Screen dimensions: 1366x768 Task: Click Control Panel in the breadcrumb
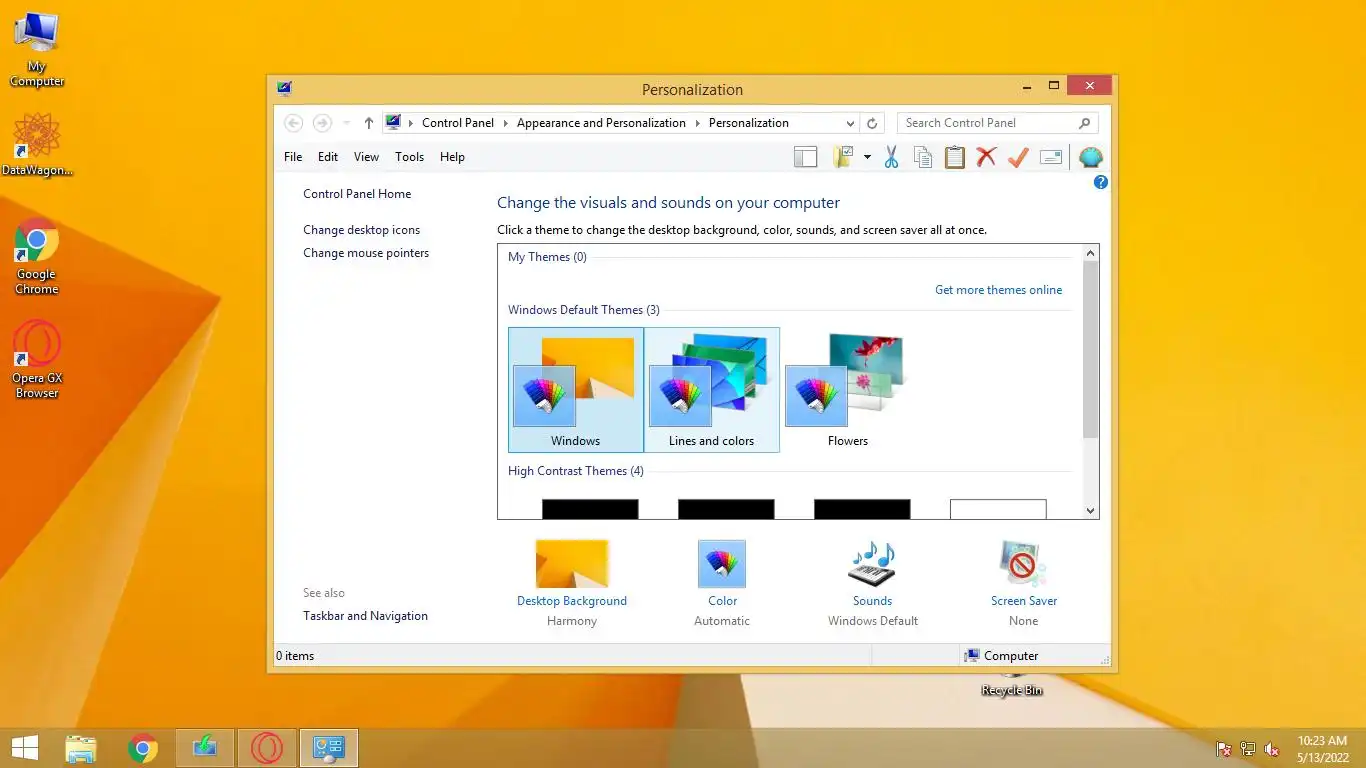point(458,123)
